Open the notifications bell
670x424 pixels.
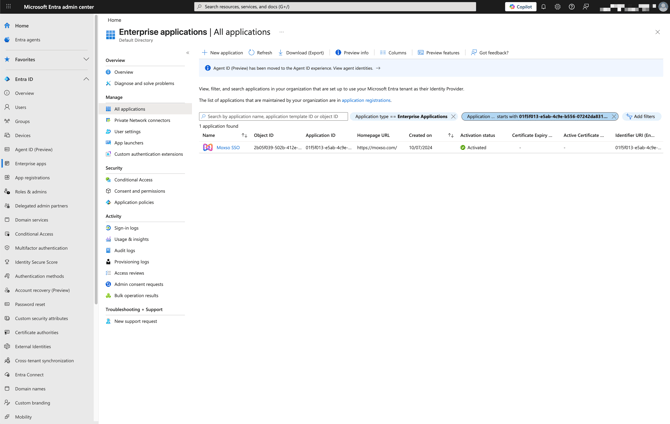click(544, 7)
